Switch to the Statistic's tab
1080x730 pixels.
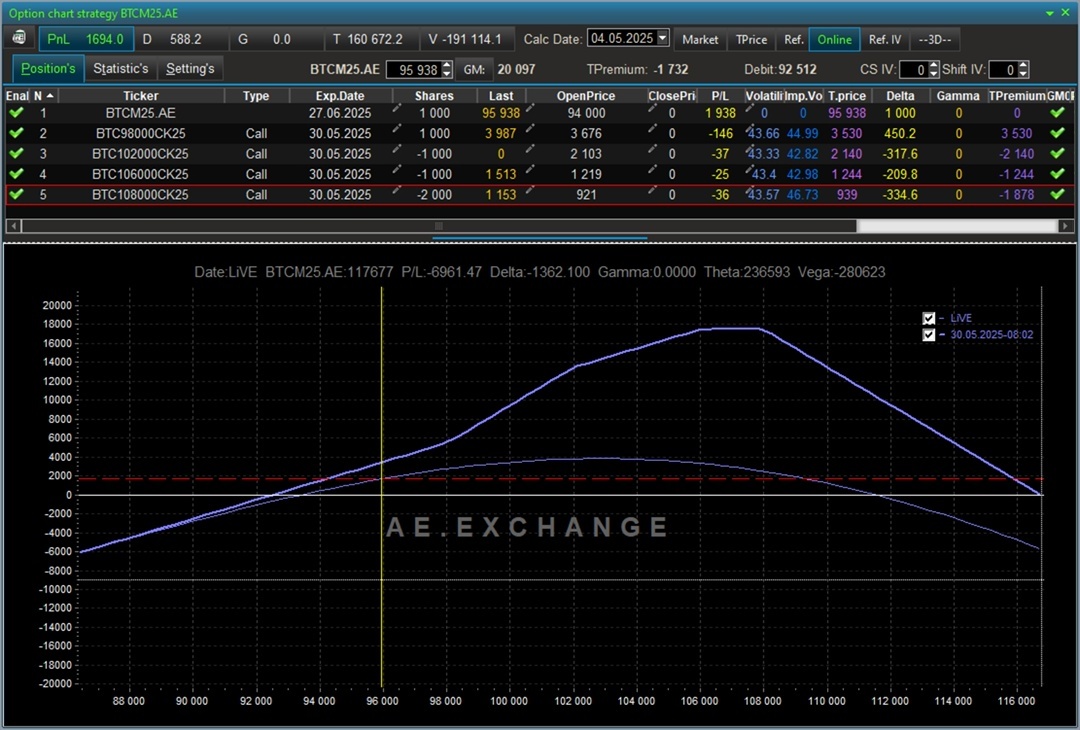click(x=121, y=69)
